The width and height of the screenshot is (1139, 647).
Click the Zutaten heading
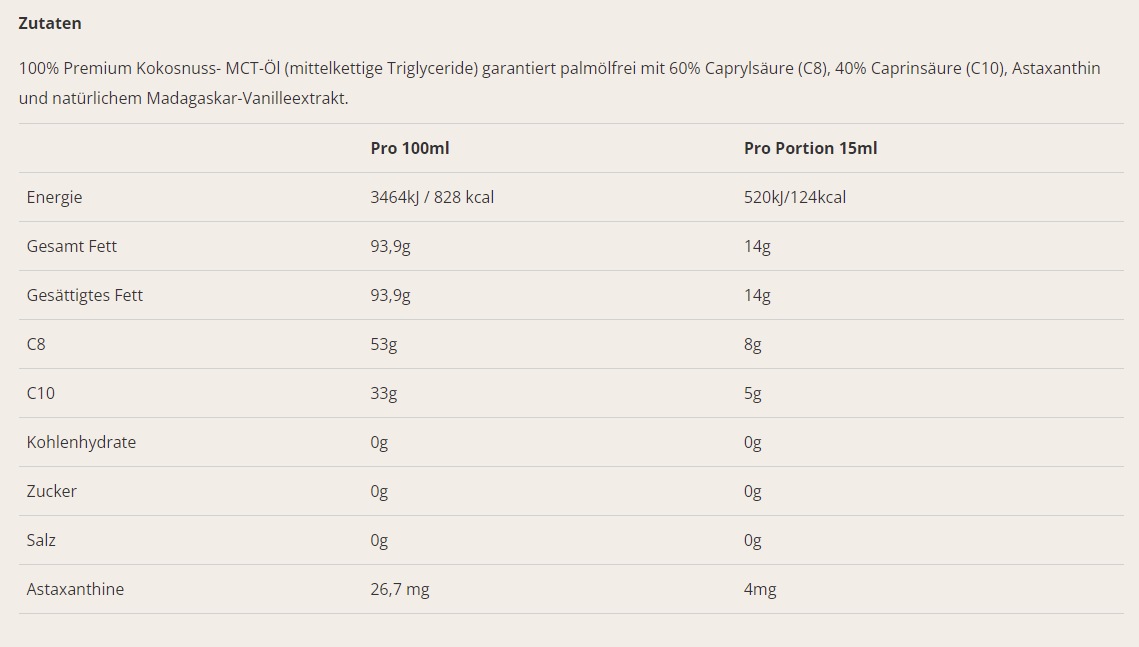49,23
